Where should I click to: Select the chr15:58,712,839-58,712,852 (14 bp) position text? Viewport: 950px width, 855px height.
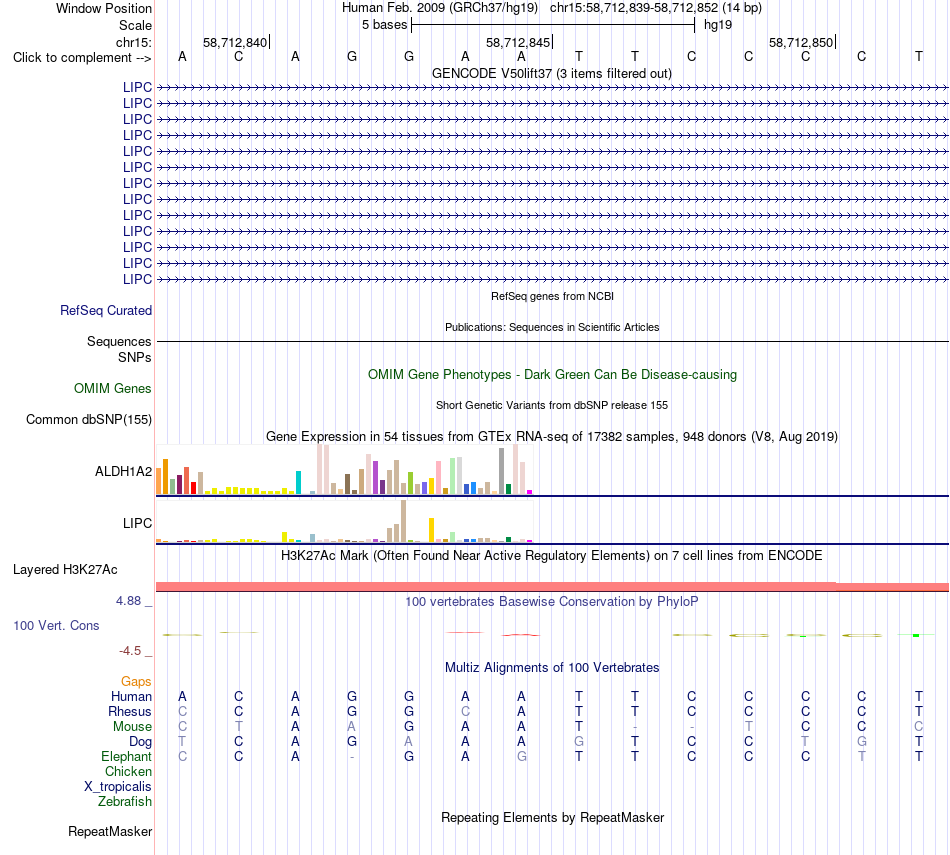click(x=656, y=8)
